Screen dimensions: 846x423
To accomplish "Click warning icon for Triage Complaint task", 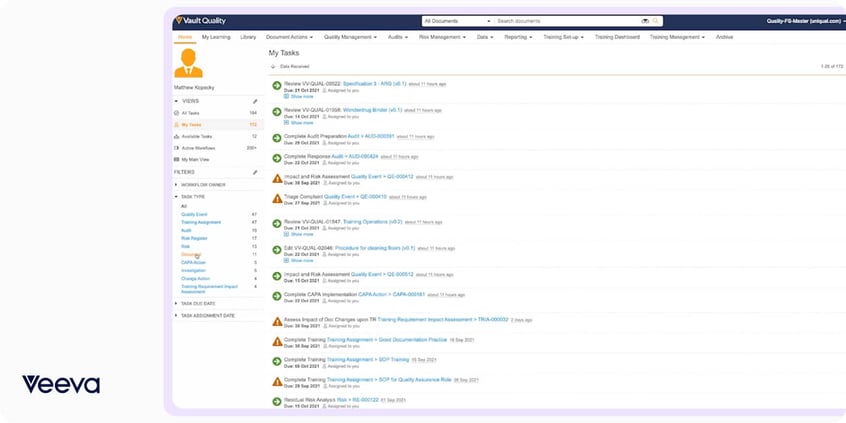I will [277, 199].
